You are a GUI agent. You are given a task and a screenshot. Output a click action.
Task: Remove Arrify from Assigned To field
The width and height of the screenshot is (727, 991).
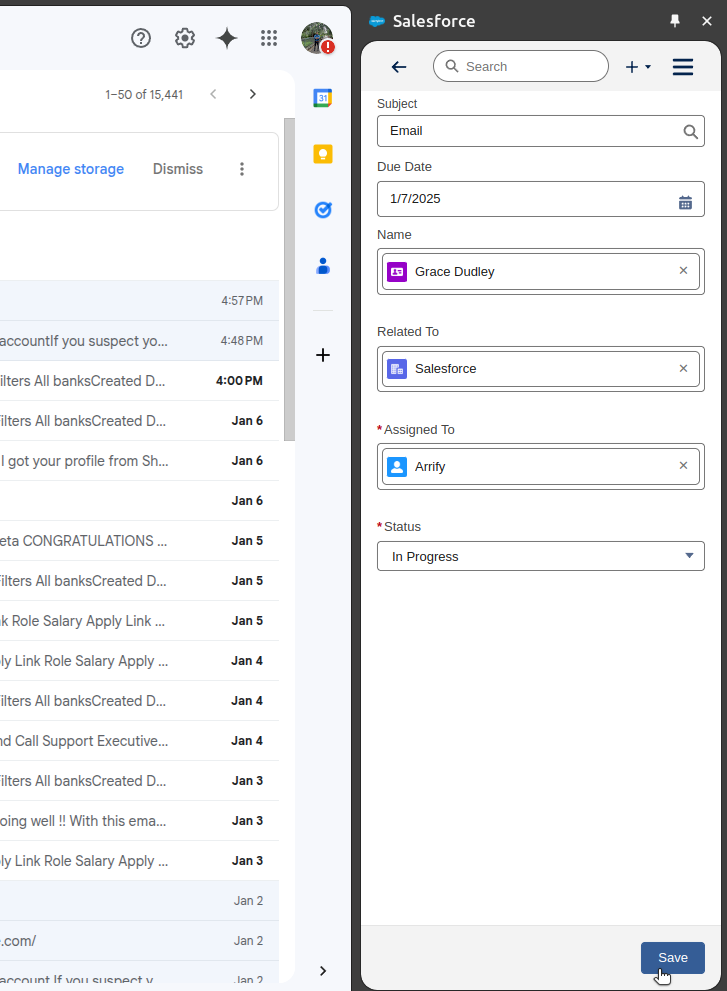pos(683,466)
